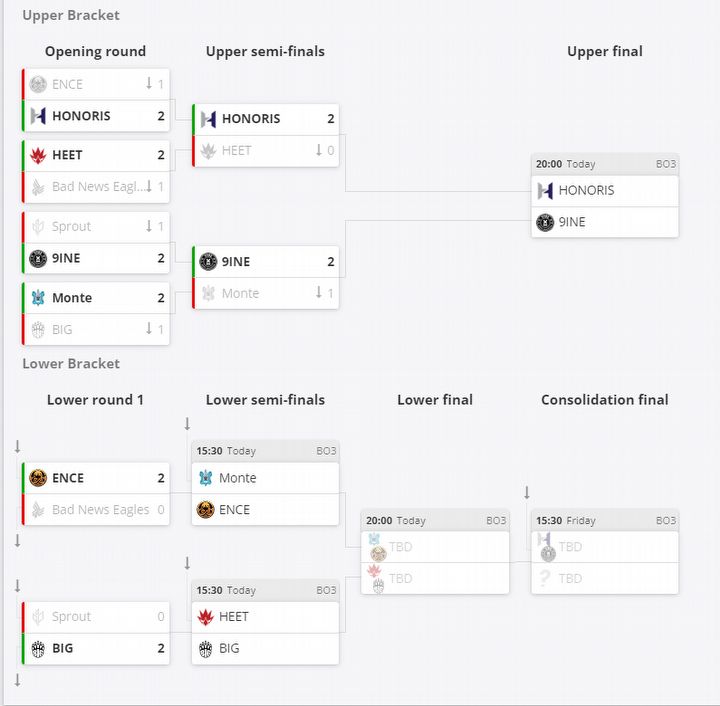Image resolution: width=720 pixels, height=706 pixels.
Task: Click Monte logo in Opening round
Action: click(x=38, y=297)
